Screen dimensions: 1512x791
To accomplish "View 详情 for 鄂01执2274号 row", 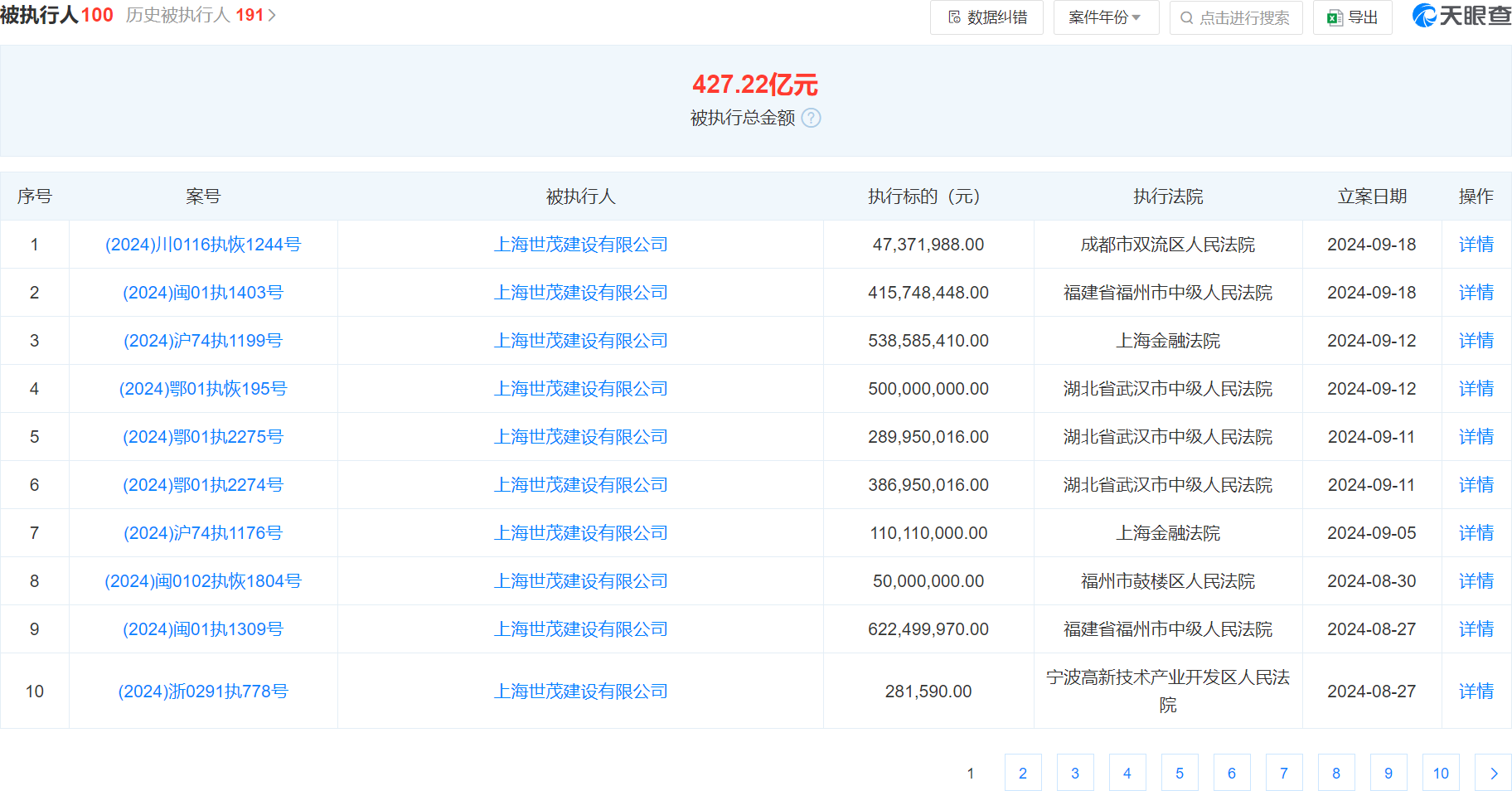I will pos(1476,485).
